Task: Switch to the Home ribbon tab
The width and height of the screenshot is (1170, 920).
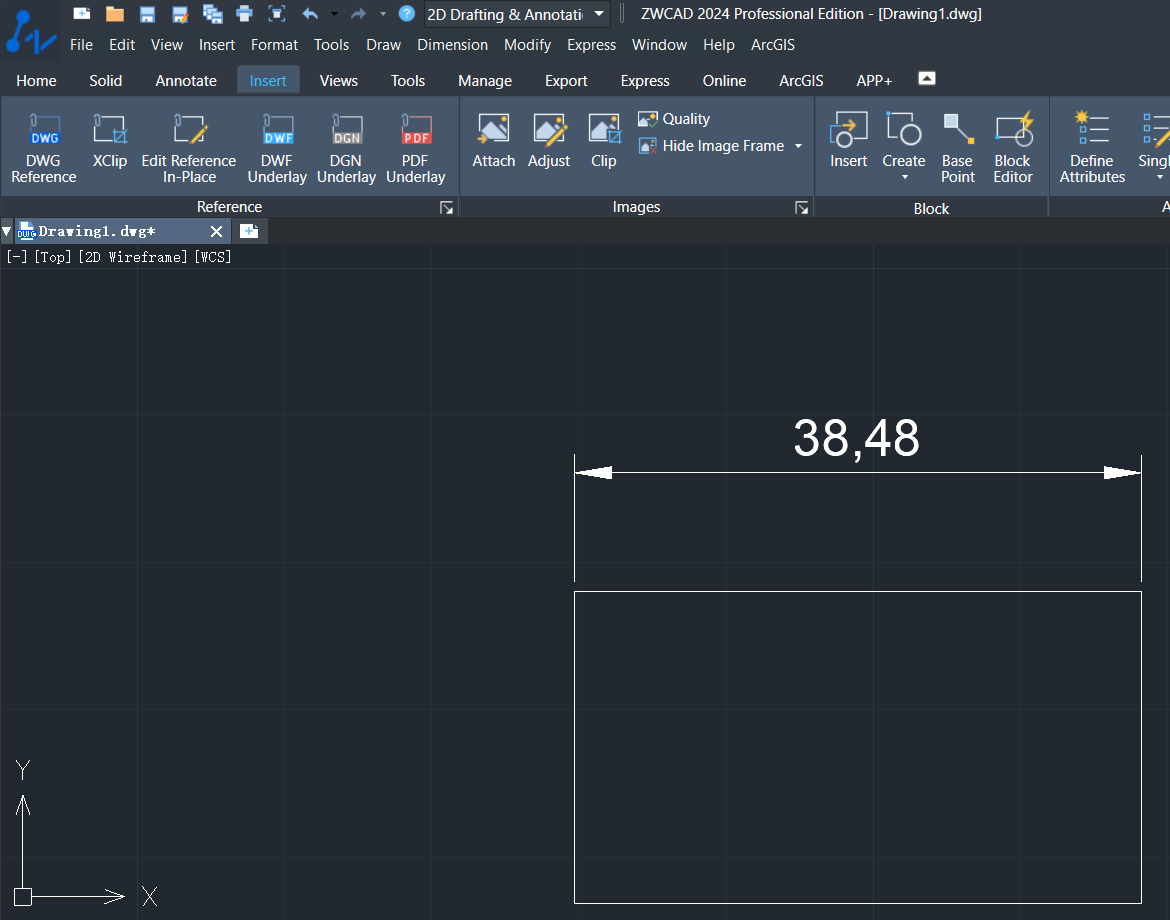Action: point(37,81)
